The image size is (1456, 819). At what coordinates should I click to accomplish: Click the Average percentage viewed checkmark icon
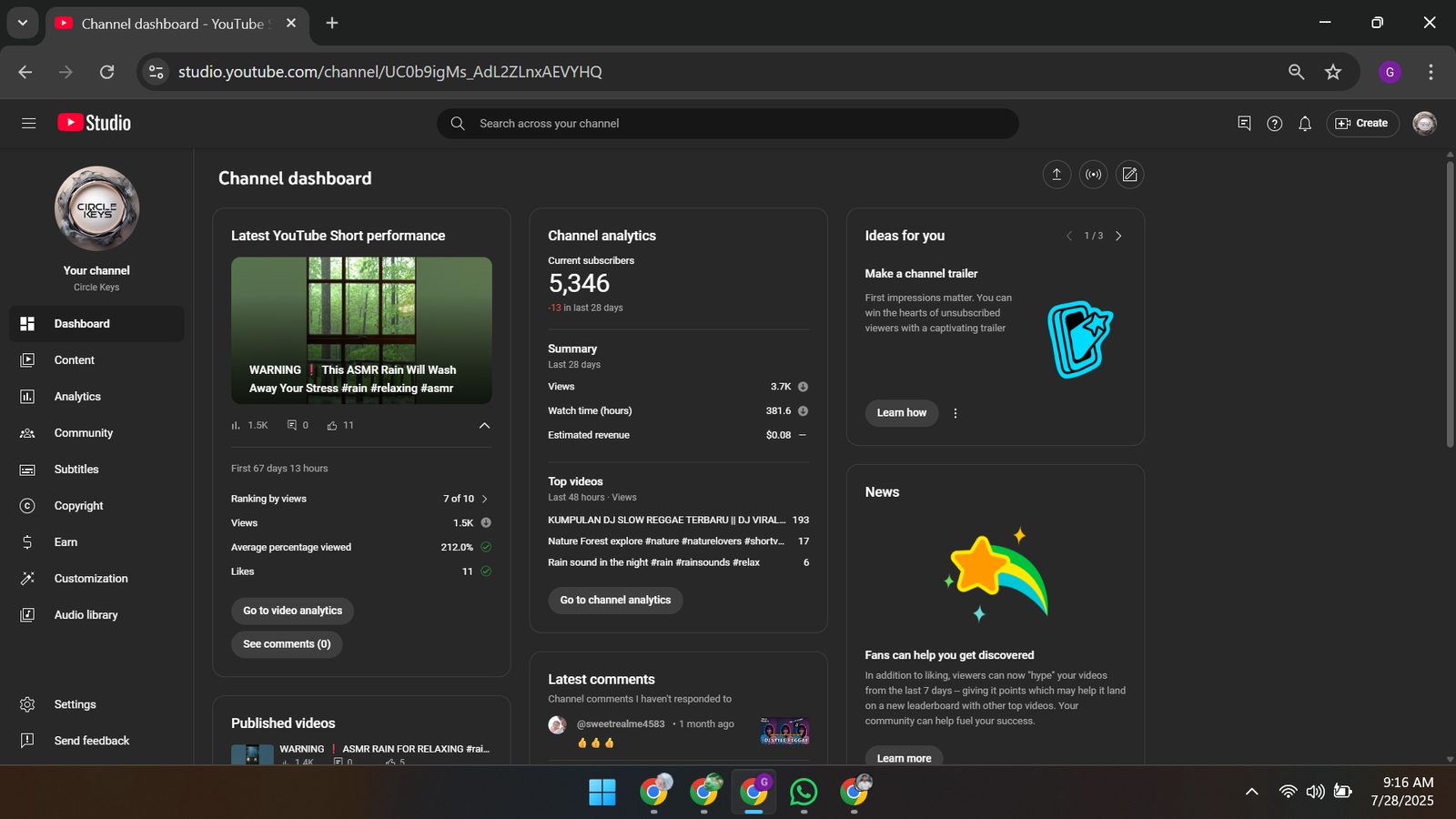(x=486, y=547)
